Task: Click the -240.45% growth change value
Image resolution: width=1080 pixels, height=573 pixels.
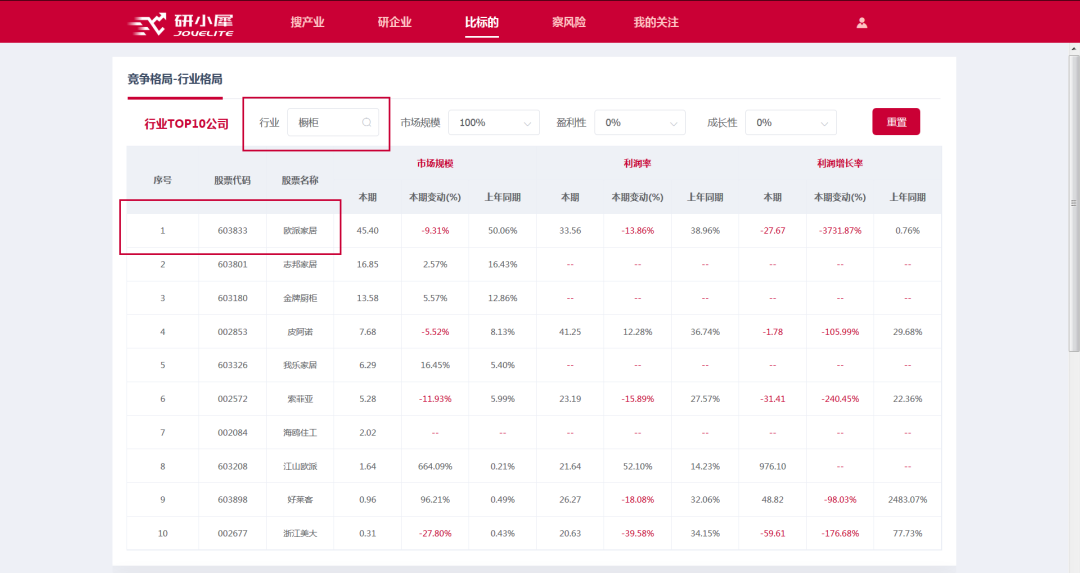Action: pos(840,399)
